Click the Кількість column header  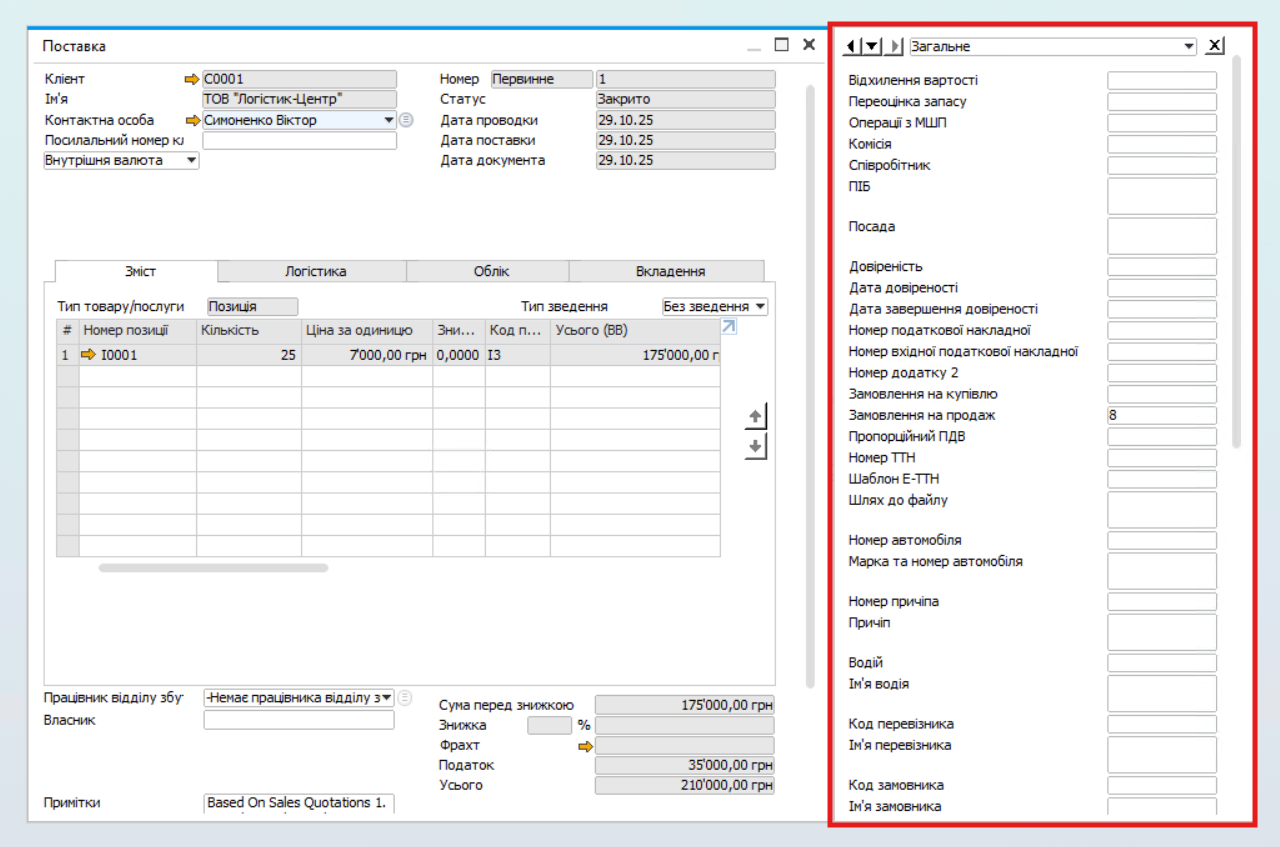[248, 330]
